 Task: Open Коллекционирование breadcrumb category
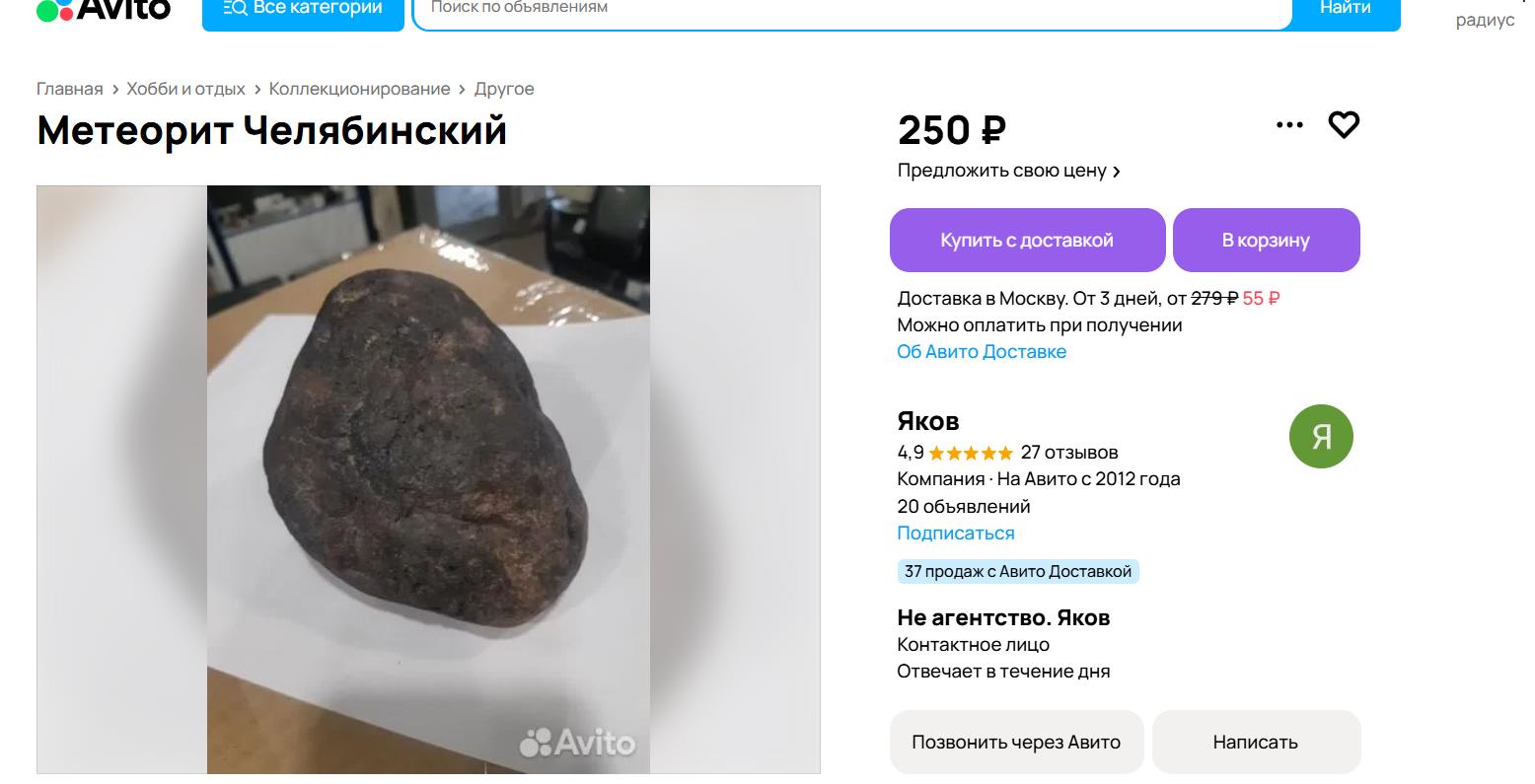coord(359,89)
